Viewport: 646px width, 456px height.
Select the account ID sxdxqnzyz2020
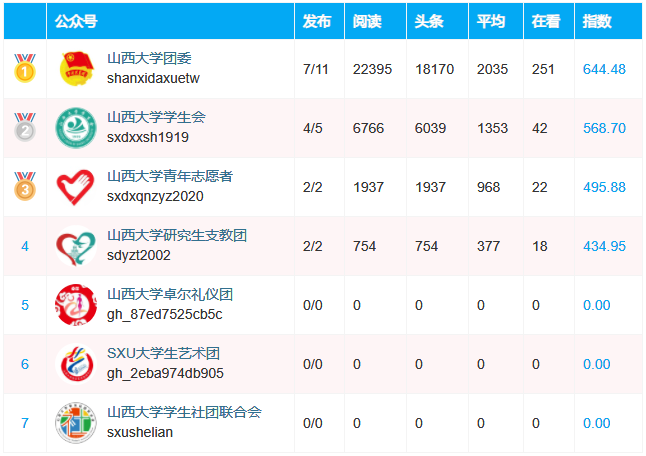[155, 196]
